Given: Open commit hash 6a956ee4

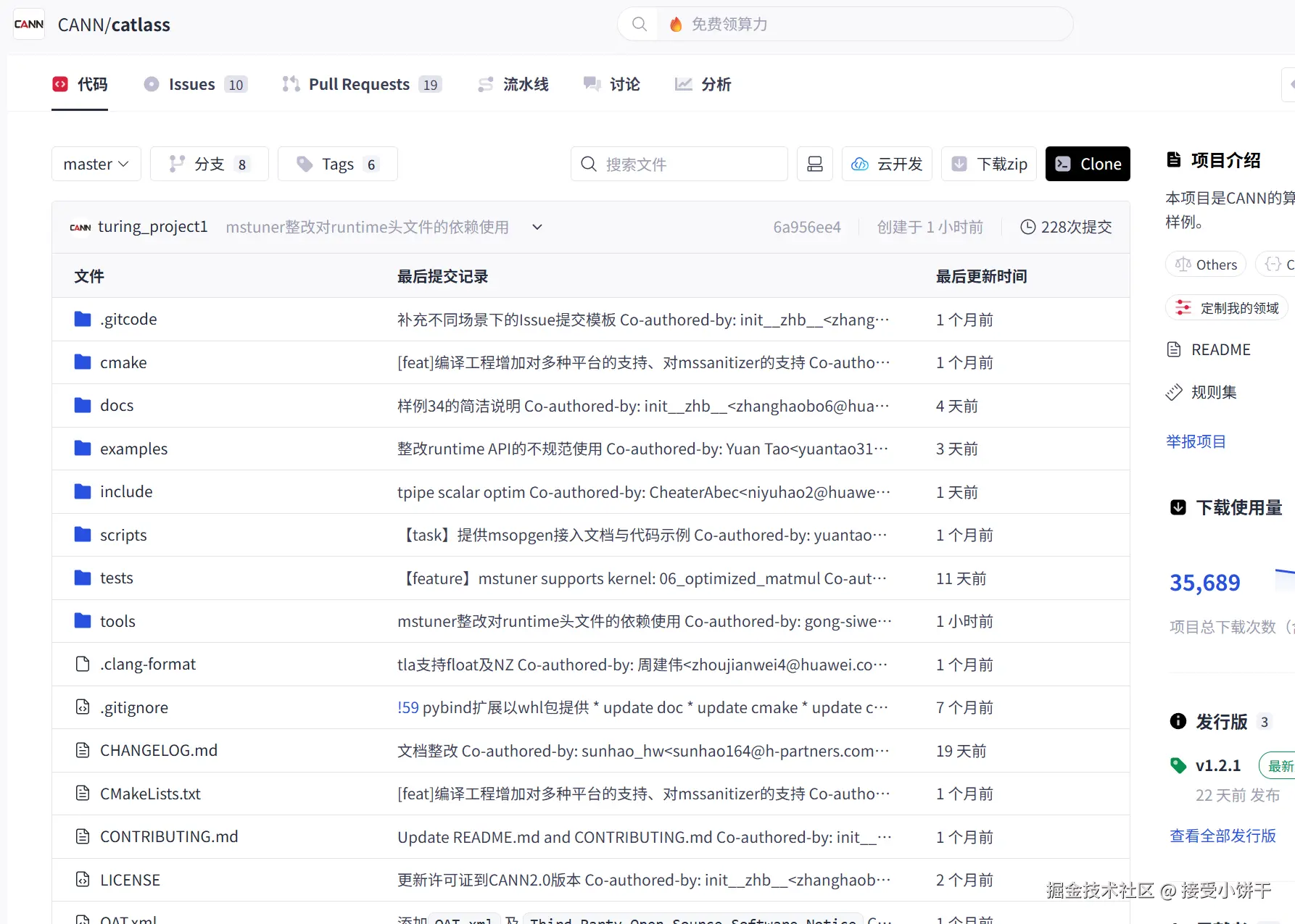Looking at the screenshot, I should 807,227.
